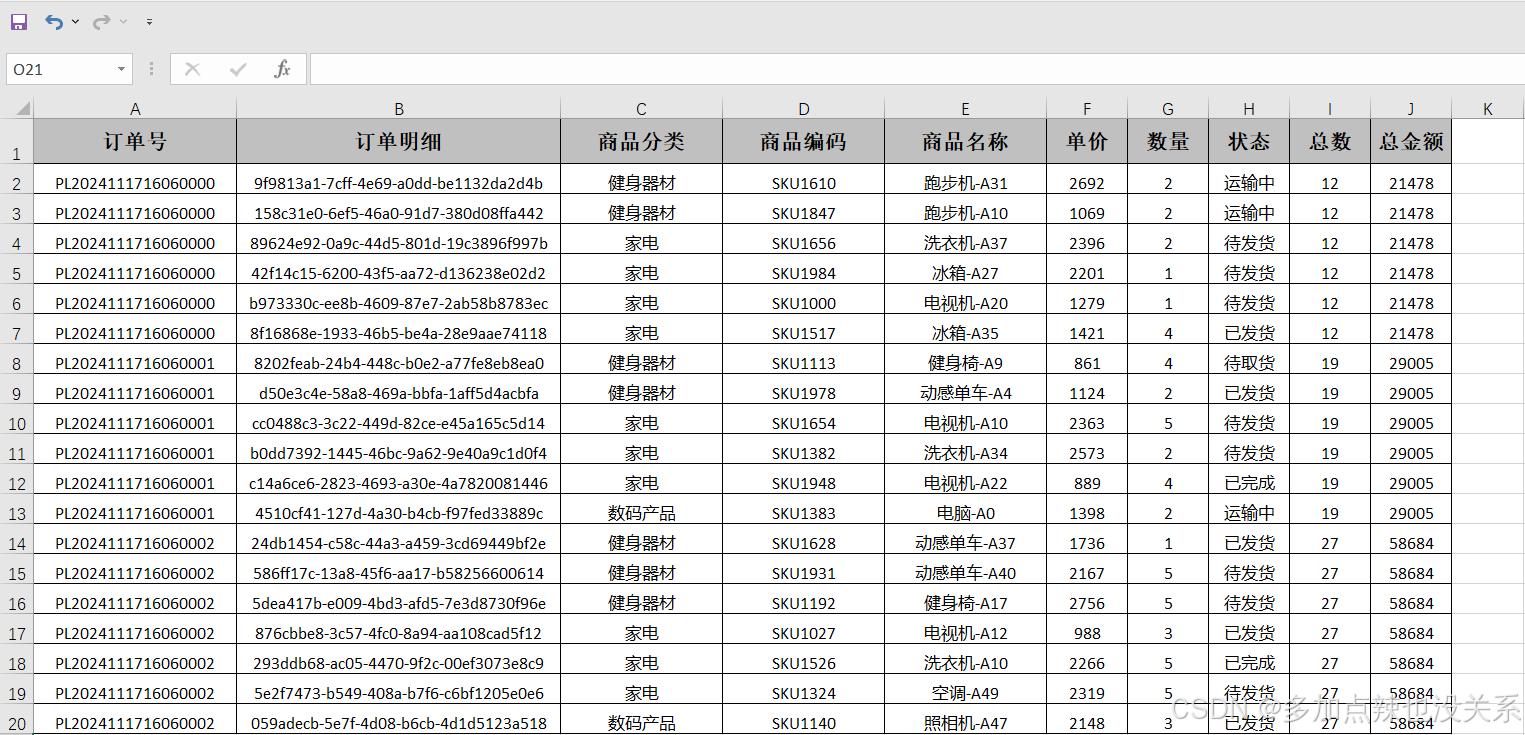Screen dimensions: 1525x735
Task: Click the Cancel X icon in formula bar
Action: point(193,69)
